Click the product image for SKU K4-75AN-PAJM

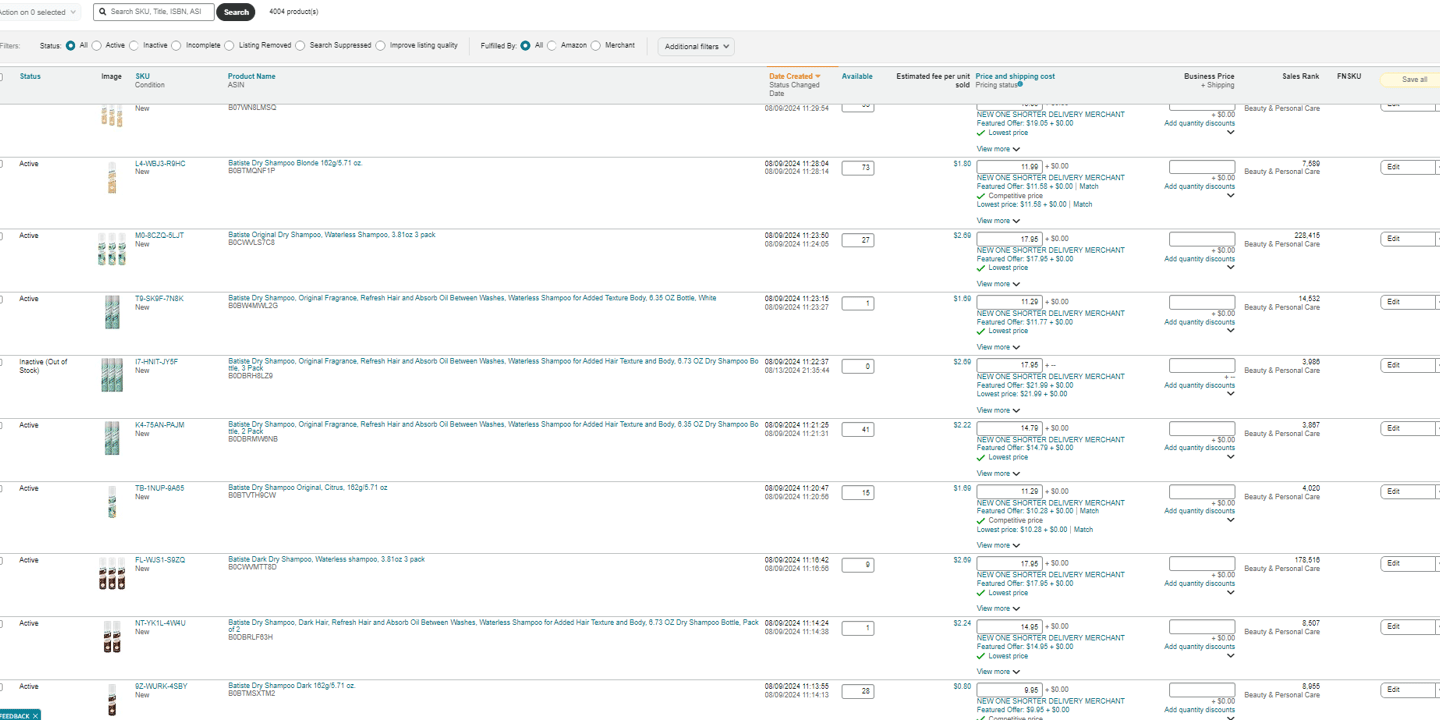[x=112, y=438]
